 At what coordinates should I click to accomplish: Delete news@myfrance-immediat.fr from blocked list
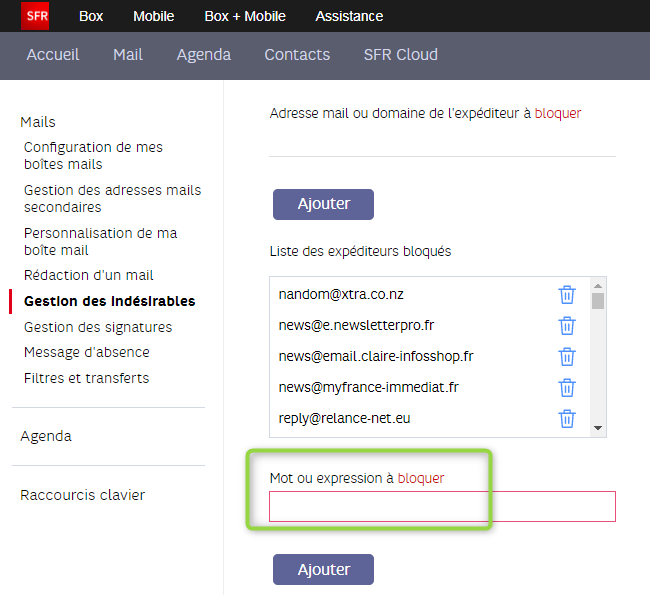pos(567,388)
